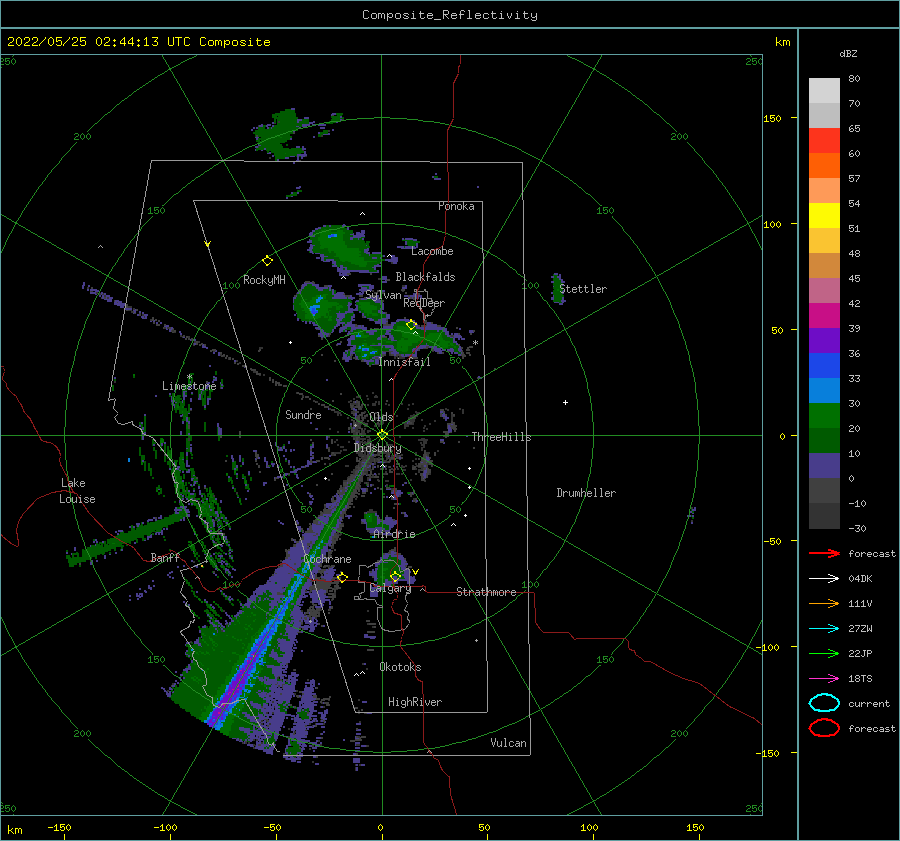Click the ThreeHills label
The height and width of the screenshot is (841, 900).
[x=502, y=437]
